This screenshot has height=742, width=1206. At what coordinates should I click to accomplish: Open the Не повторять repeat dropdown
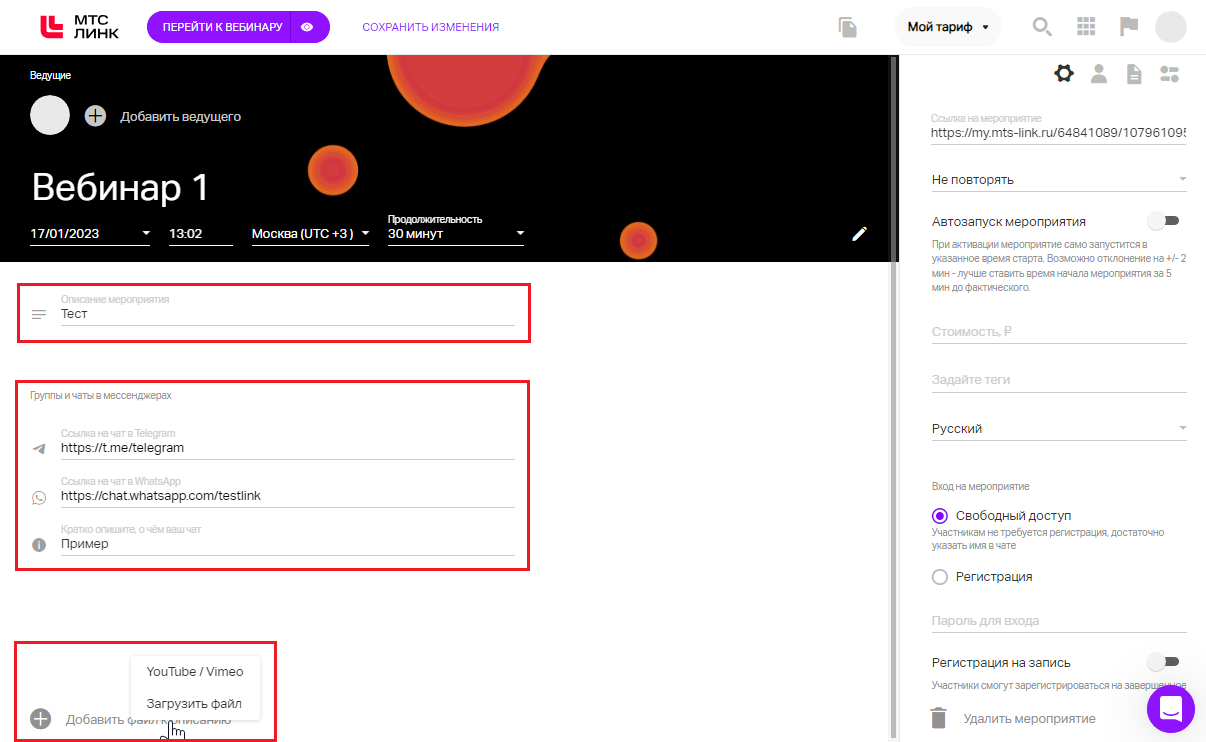tap(1058, 180)
